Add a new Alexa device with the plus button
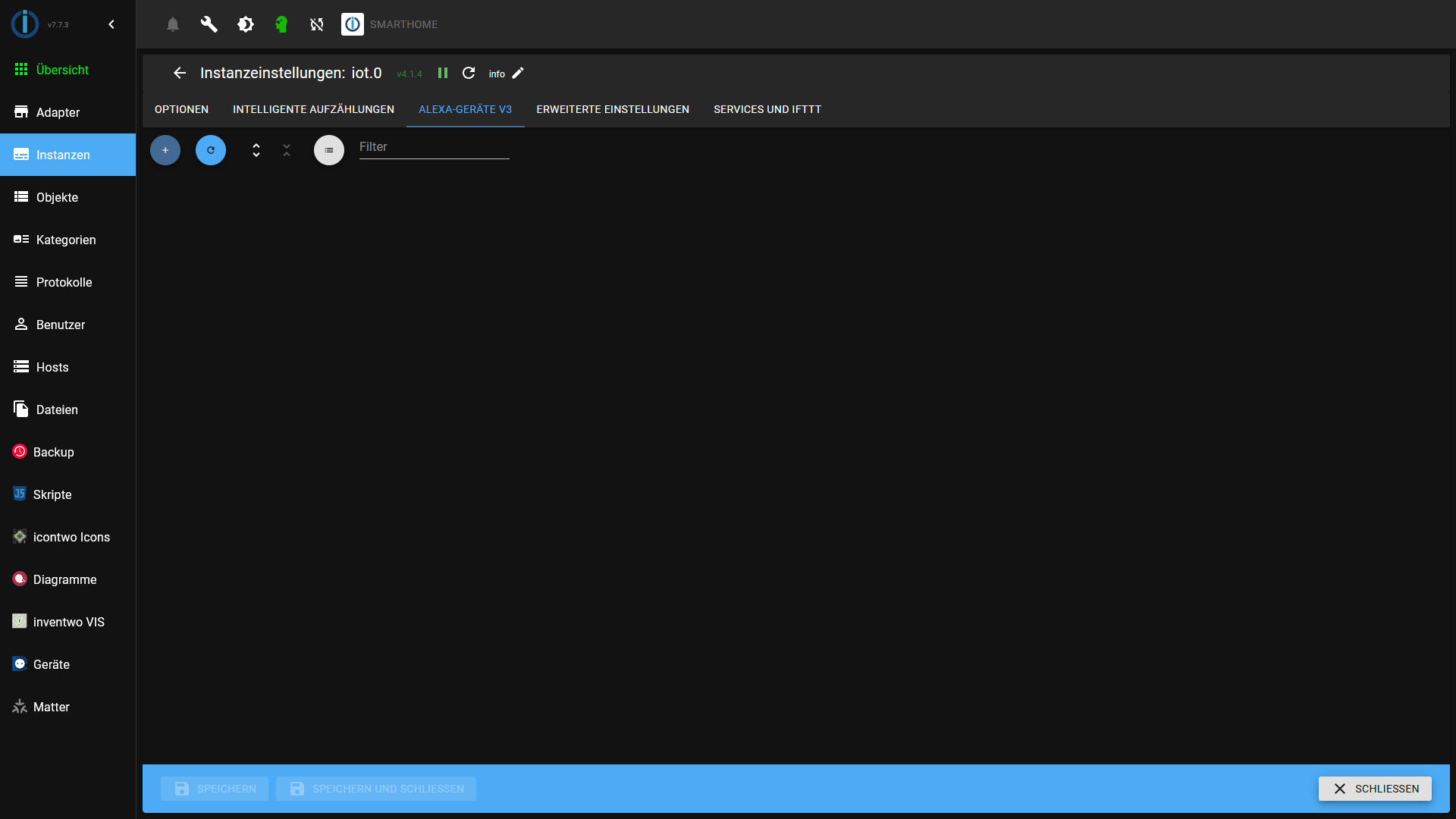 pyautogui.click(x=165, y=150)
